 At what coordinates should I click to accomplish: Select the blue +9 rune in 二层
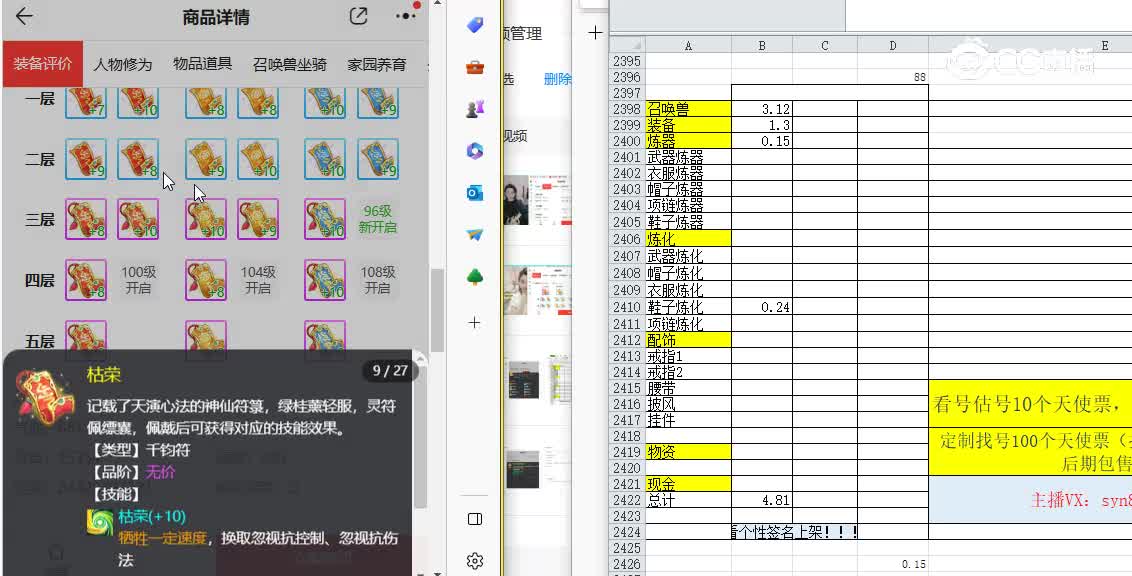pos(378,160)
